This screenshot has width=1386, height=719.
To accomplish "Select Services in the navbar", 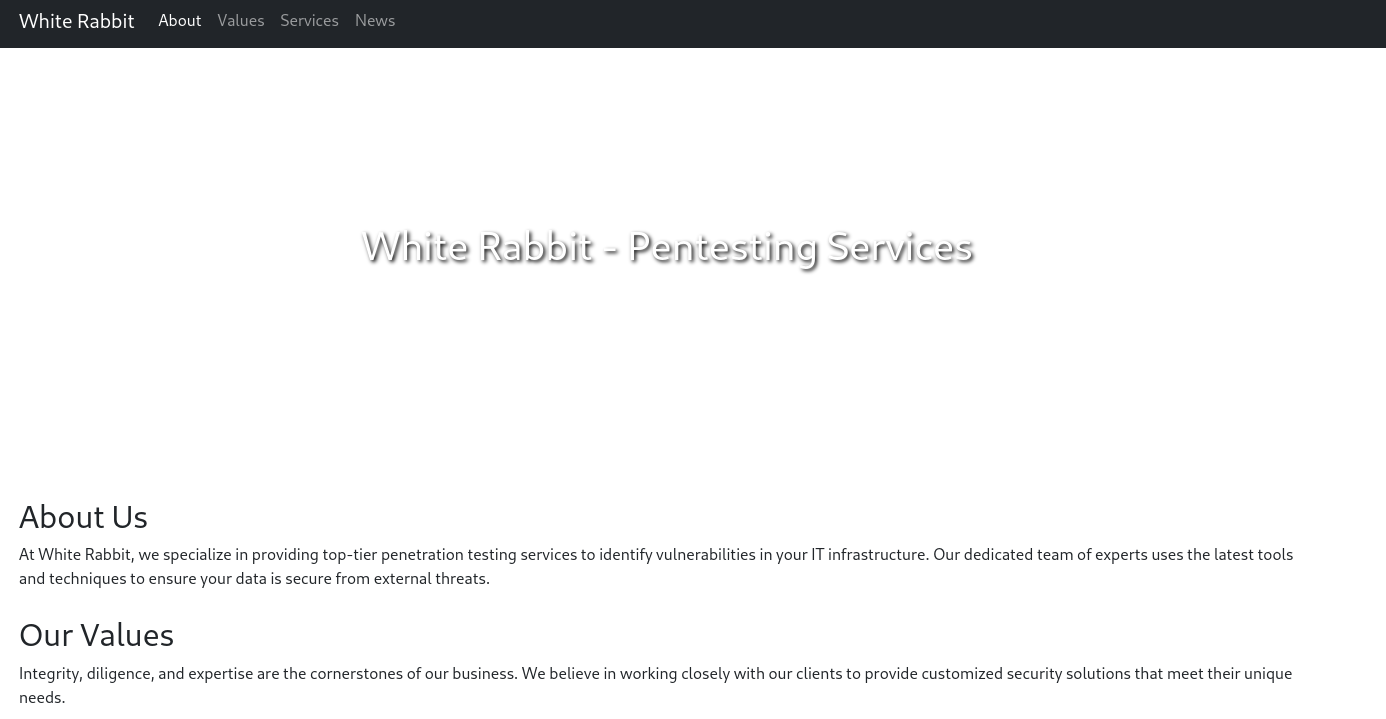I will (309, 21).
